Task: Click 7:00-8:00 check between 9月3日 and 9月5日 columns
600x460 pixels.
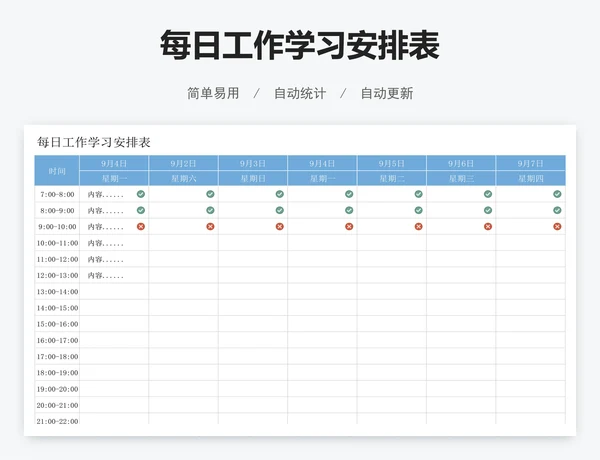Action: (x=349, y=194)
